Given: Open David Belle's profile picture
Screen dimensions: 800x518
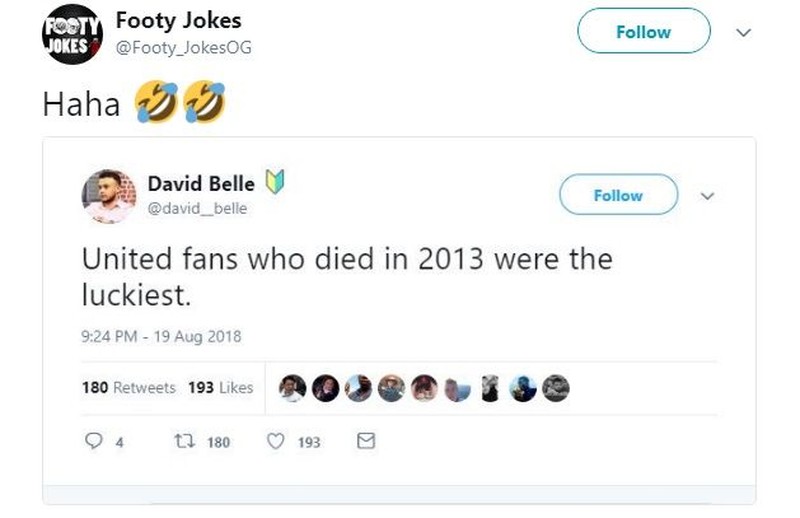Looking at the screenshot, I should pos(108,196).
